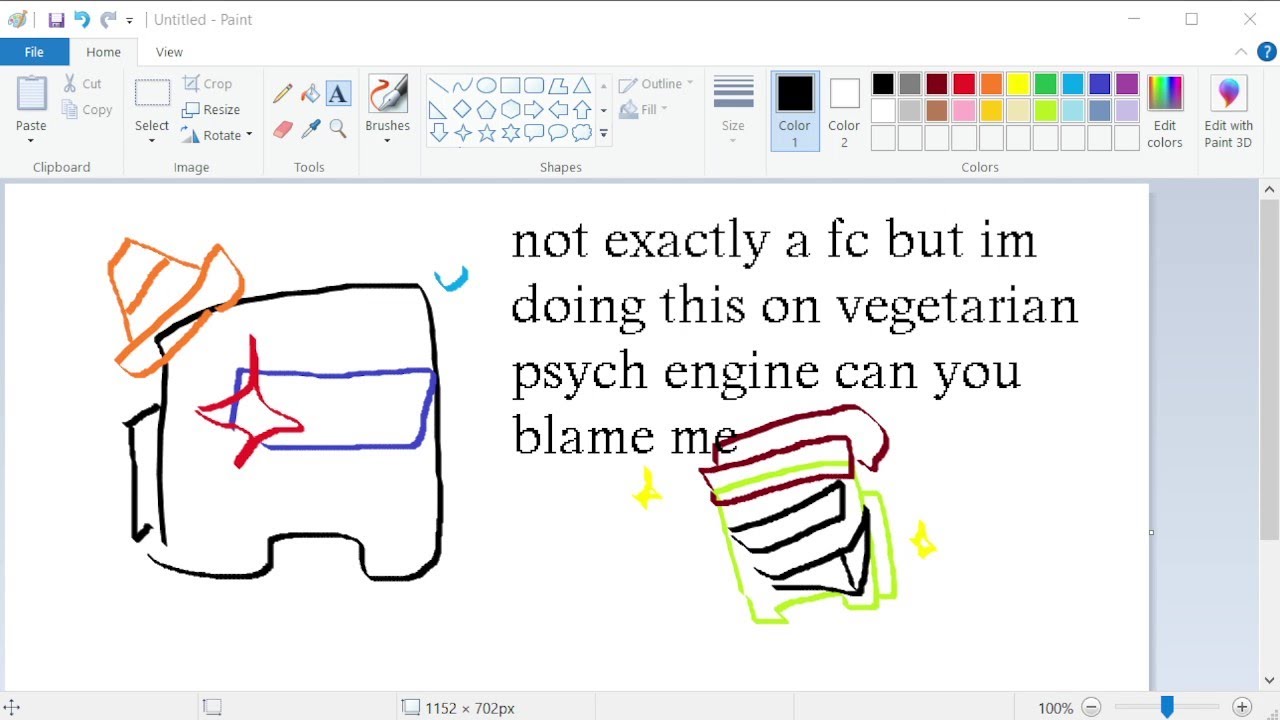Click the Help question mark icon

[x=1266, y=52]
